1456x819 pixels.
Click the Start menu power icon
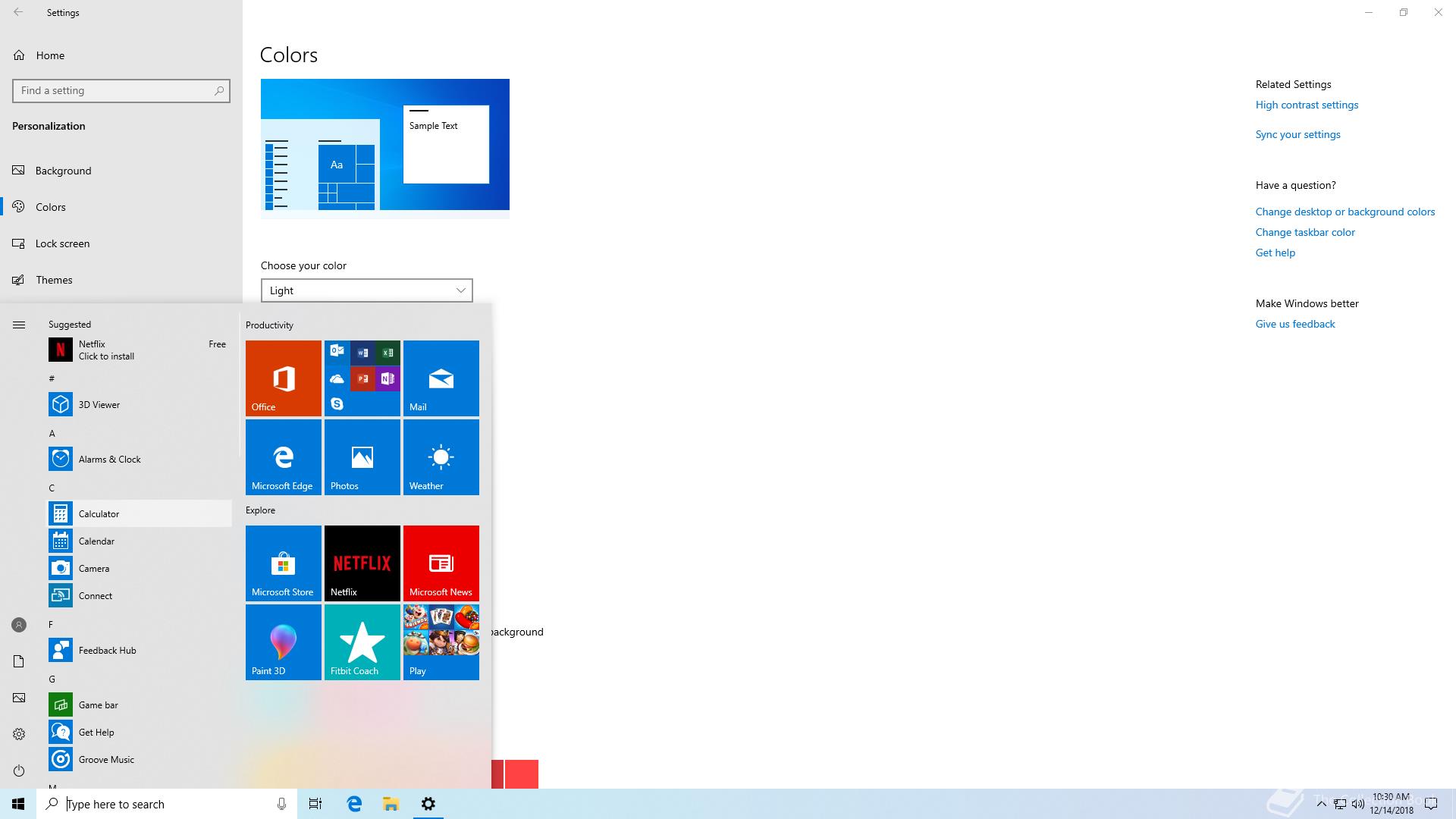19,770
